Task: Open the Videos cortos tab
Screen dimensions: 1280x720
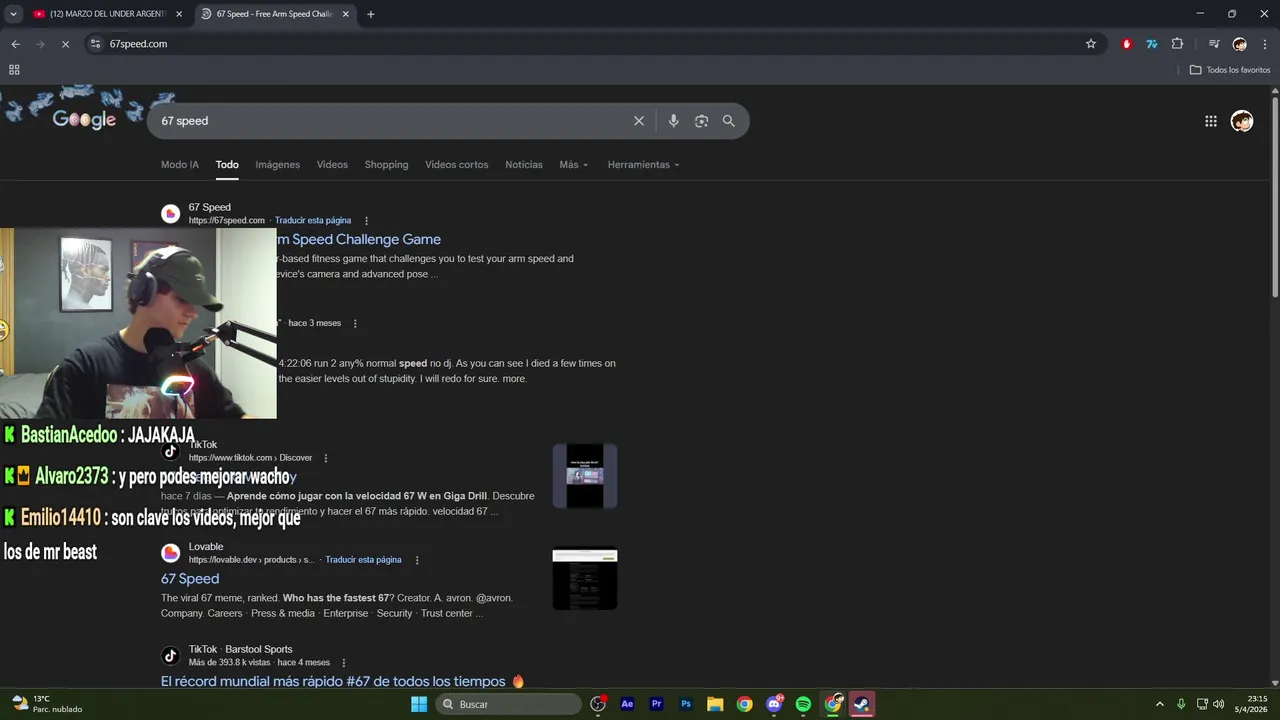Action: click(x=457, y=165)
